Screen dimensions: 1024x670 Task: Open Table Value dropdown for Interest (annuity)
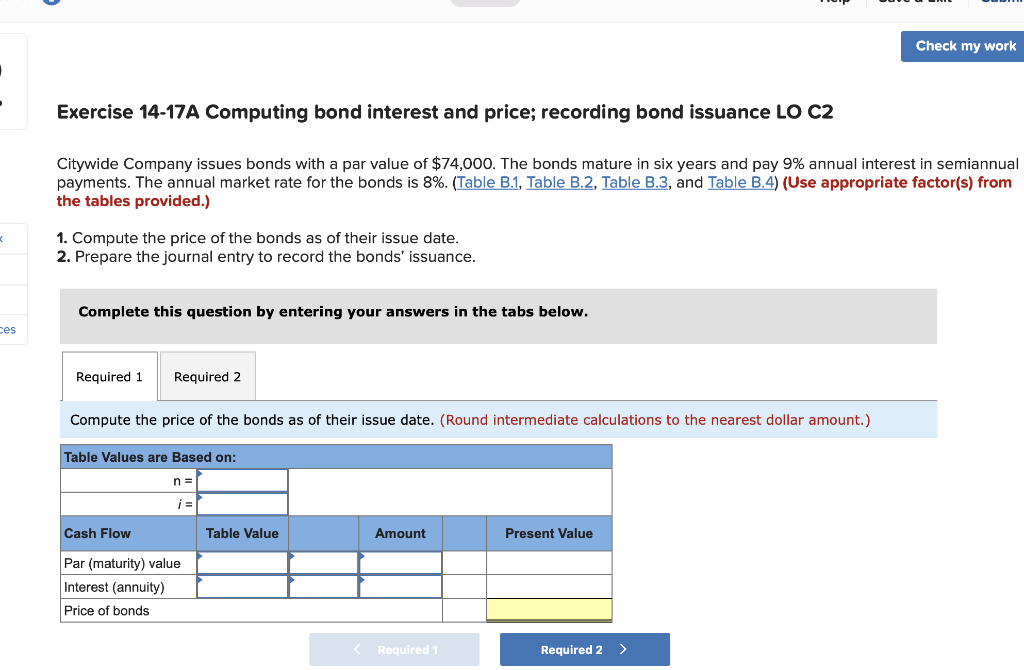[242, 586]
